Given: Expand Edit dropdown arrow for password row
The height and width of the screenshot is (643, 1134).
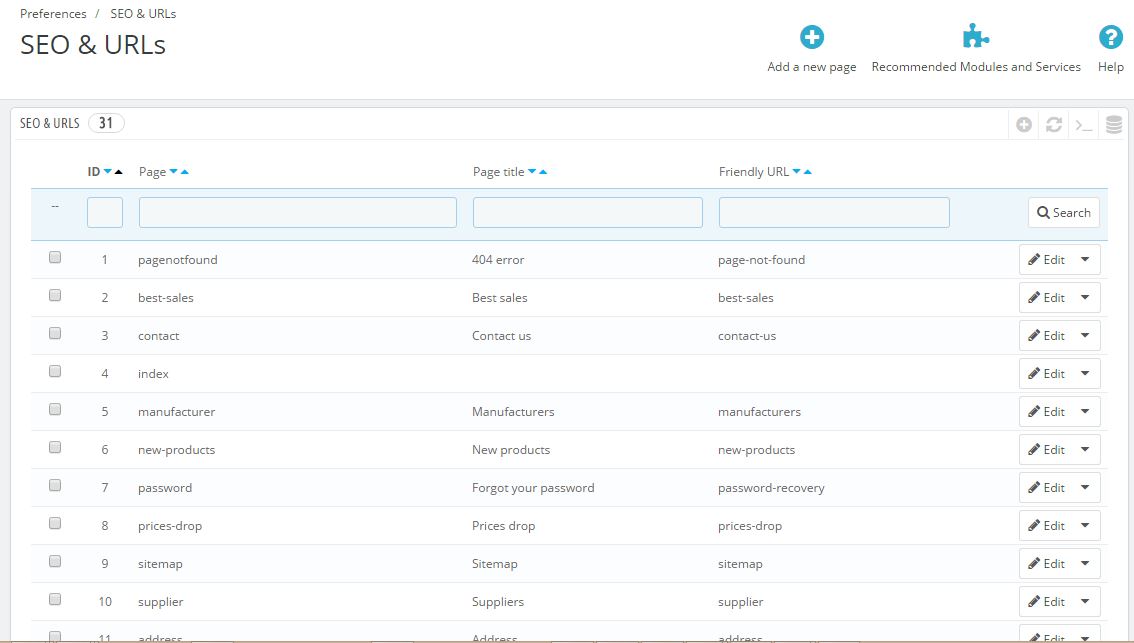Looking at the screenshot, I should 1086,487.
